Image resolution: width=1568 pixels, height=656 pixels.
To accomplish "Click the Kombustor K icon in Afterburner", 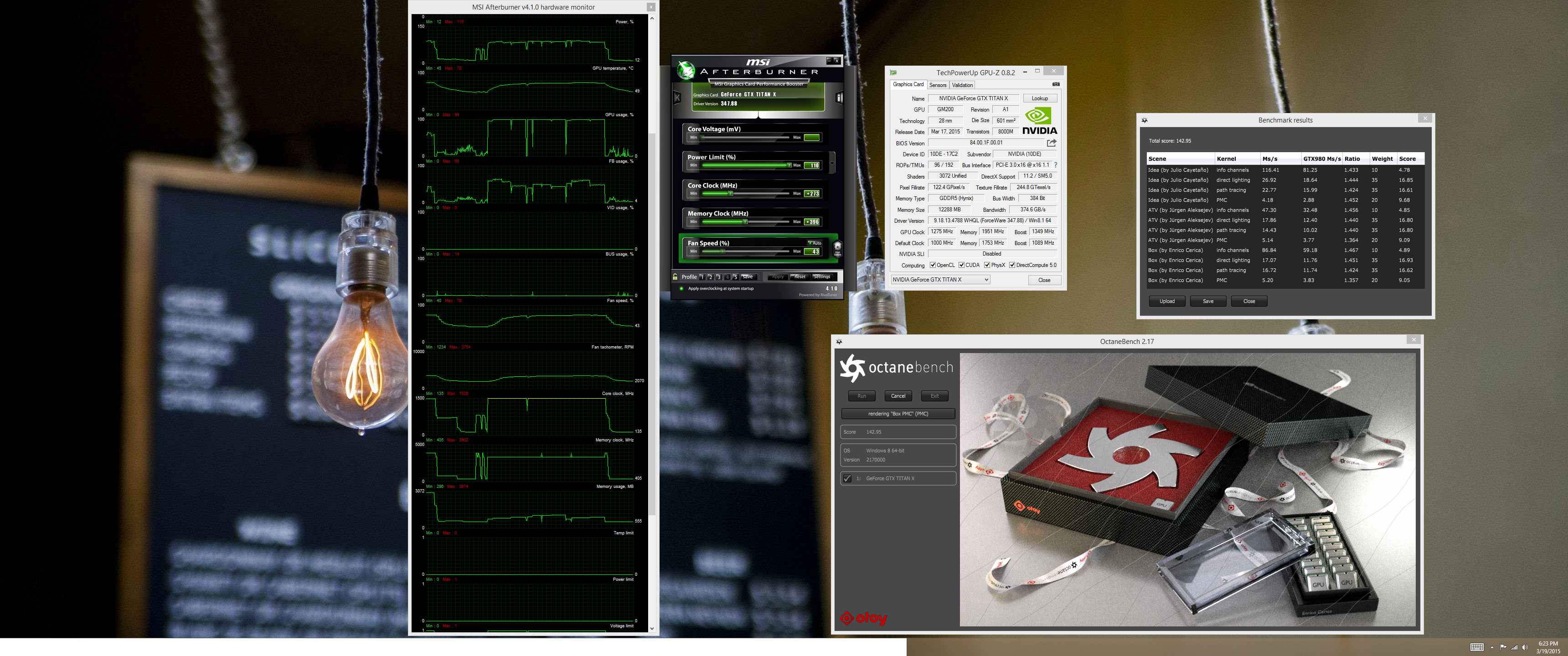I will pyautogui.click(x=677, y=97).
